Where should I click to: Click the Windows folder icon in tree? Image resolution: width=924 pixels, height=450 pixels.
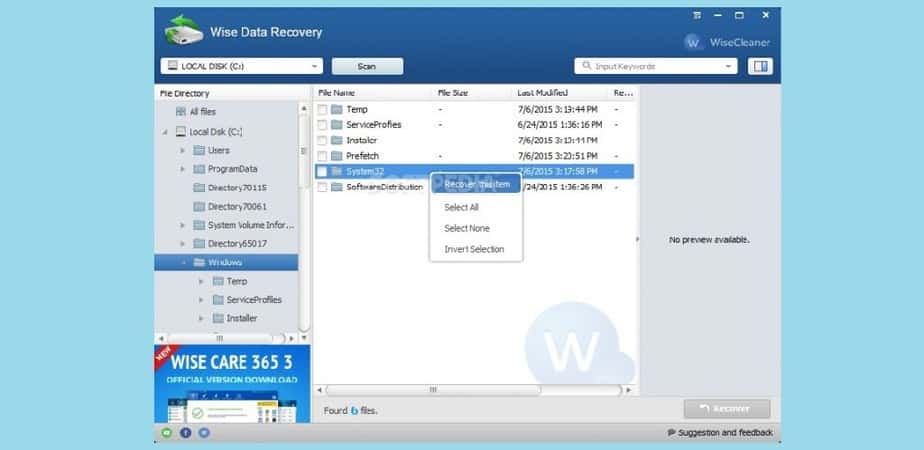tap(199, 262)
